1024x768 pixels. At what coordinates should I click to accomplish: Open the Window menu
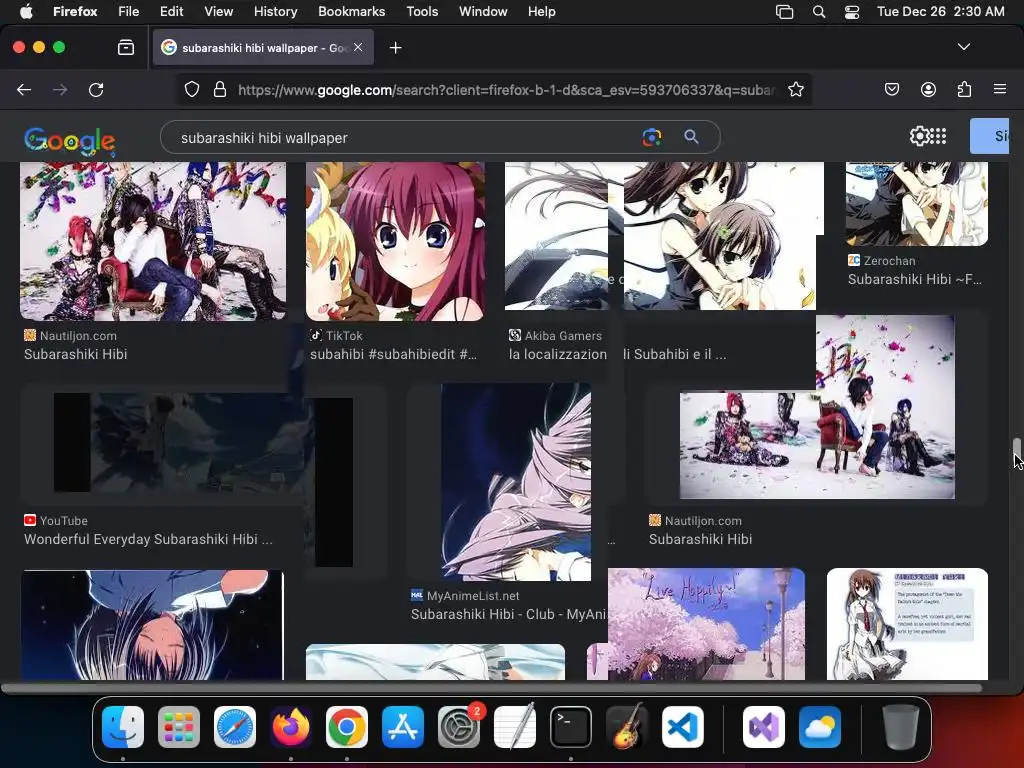tap(483, 11)
